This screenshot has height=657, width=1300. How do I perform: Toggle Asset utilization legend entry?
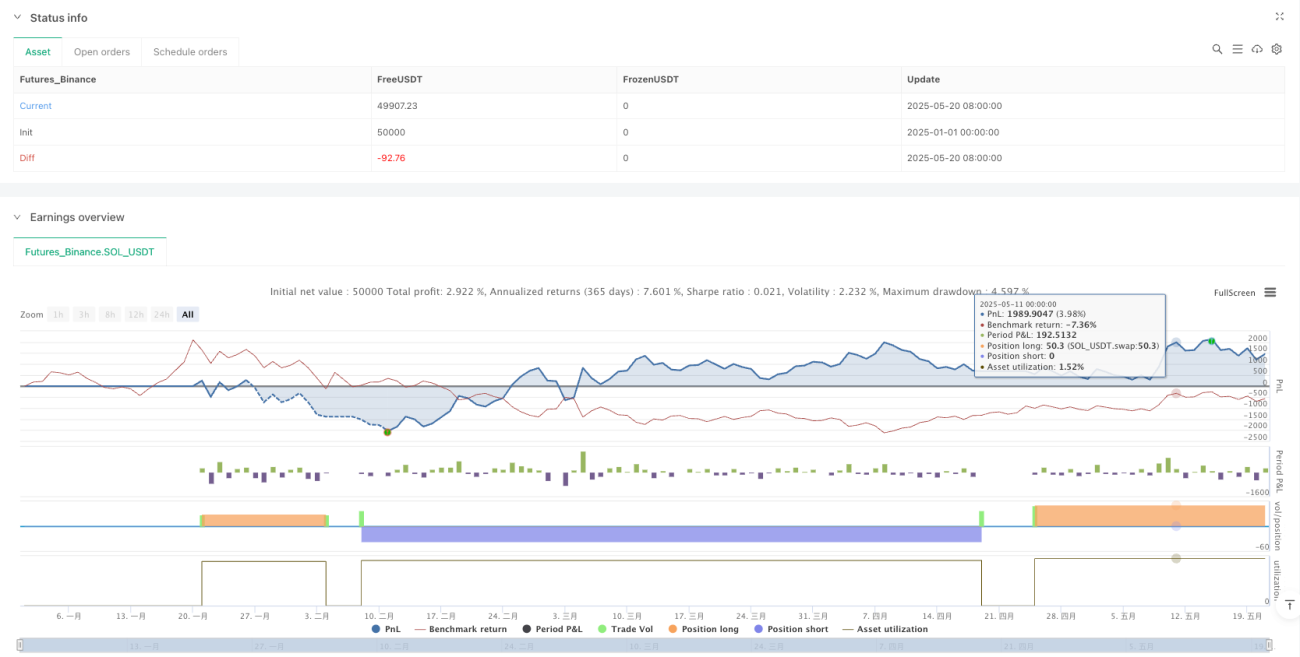[x=885, y=629]
